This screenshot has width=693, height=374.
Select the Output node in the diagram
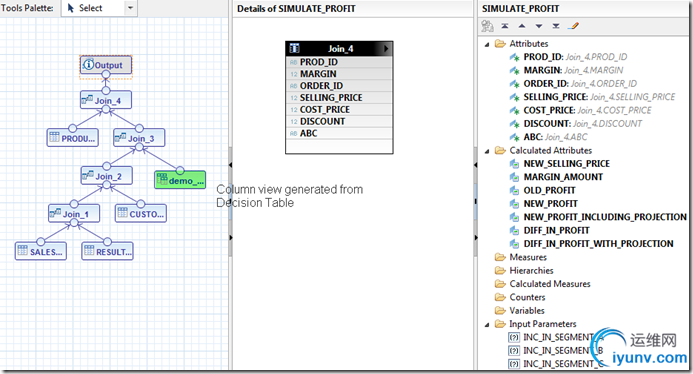[106, 65]
